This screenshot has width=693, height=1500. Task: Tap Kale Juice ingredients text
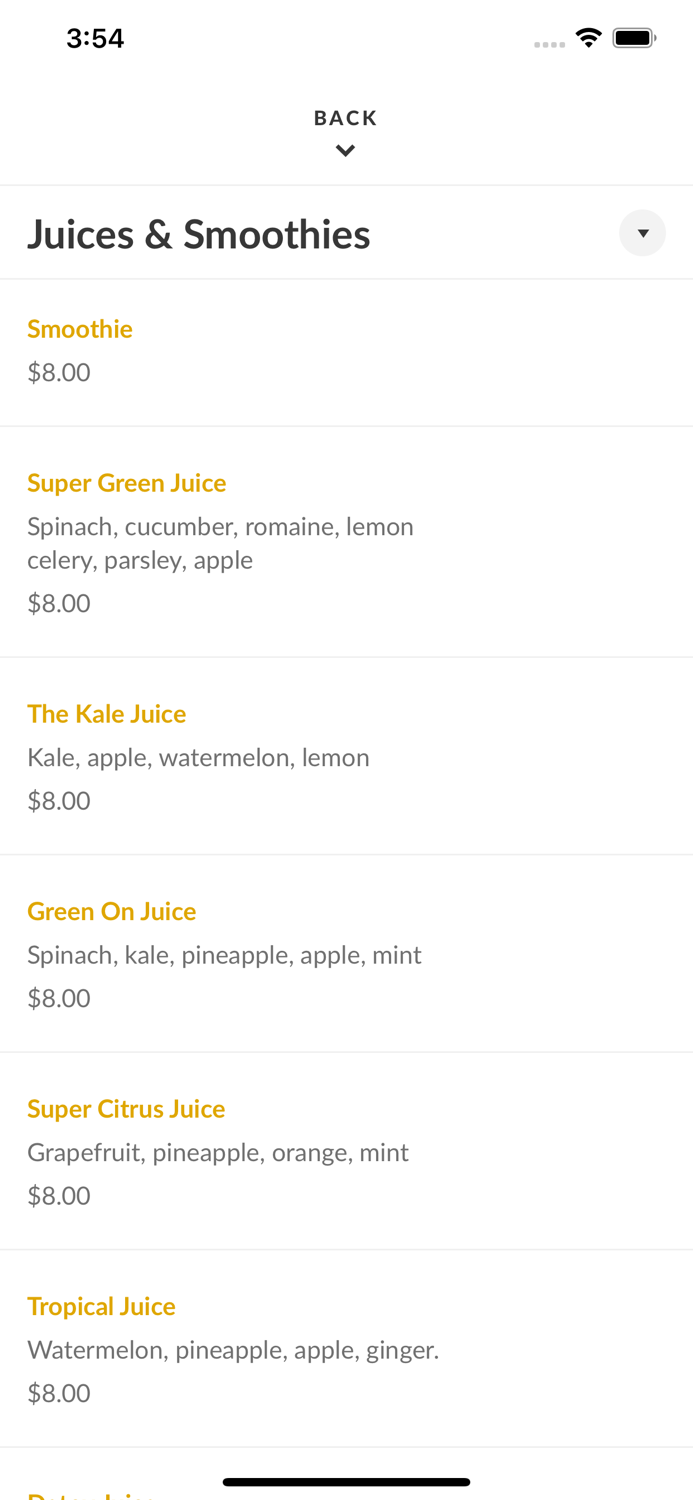click(198, 757)
